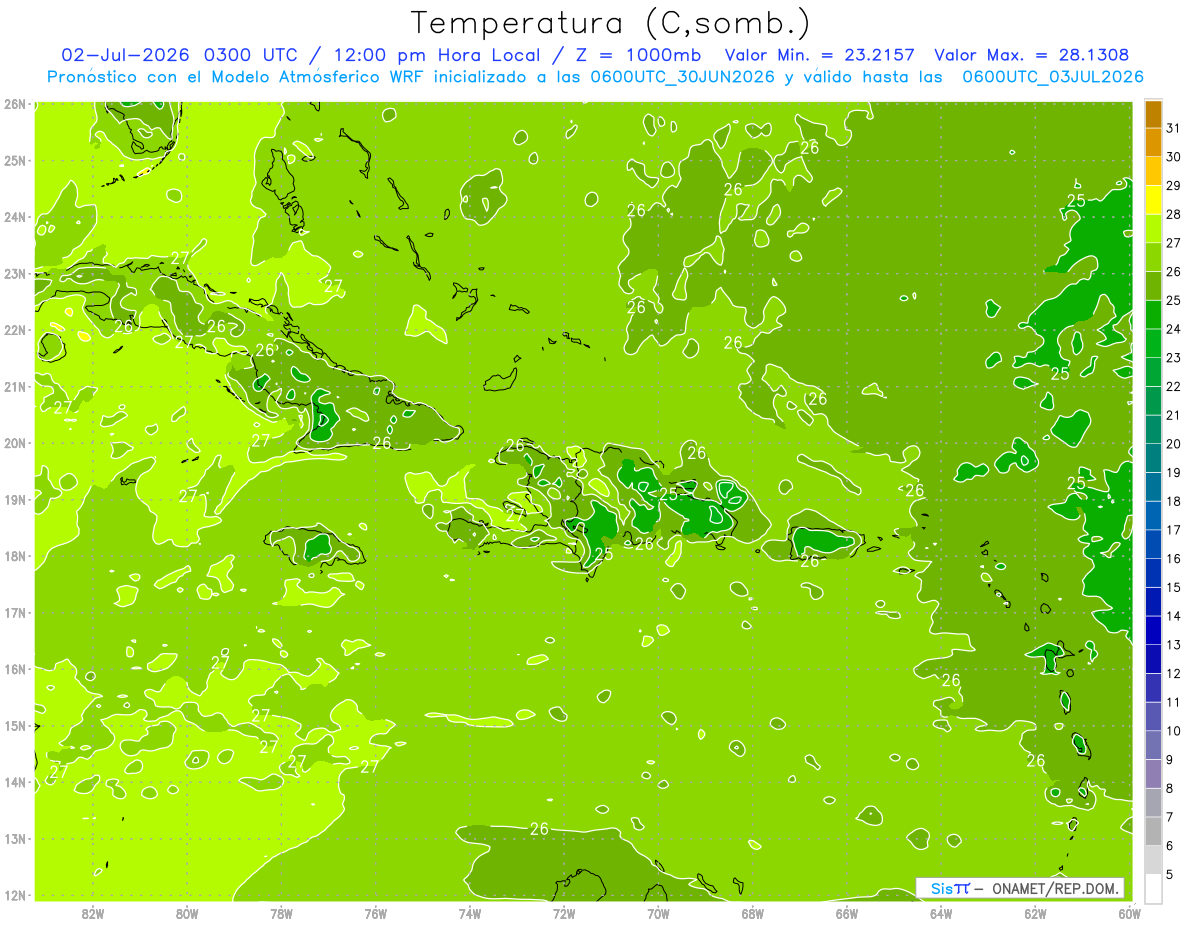Click latitude axis label '26N'

coord(15,103)
